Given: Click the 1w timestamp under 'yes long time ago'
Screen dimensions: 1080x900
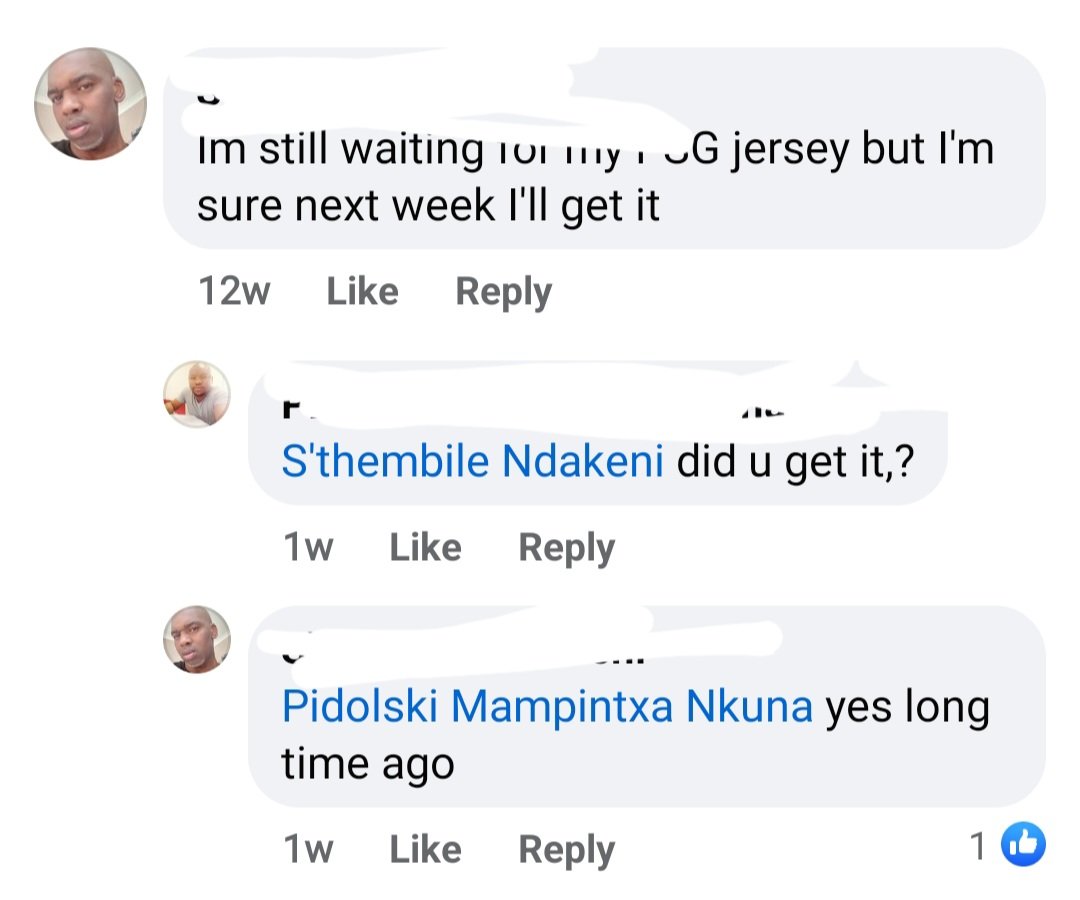Looking at the screenshot, I should [x=308, y=849].
